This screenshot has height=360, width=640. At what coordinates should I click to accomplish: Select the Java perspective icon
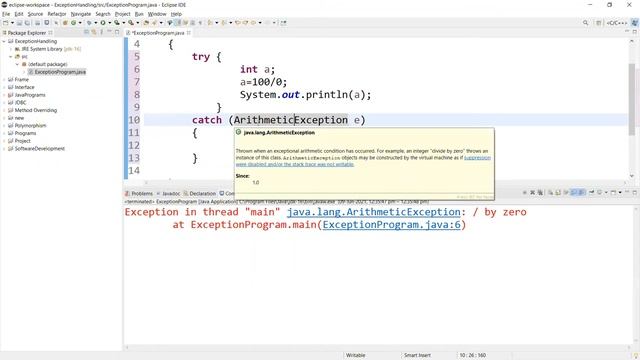tap(635, 23)
